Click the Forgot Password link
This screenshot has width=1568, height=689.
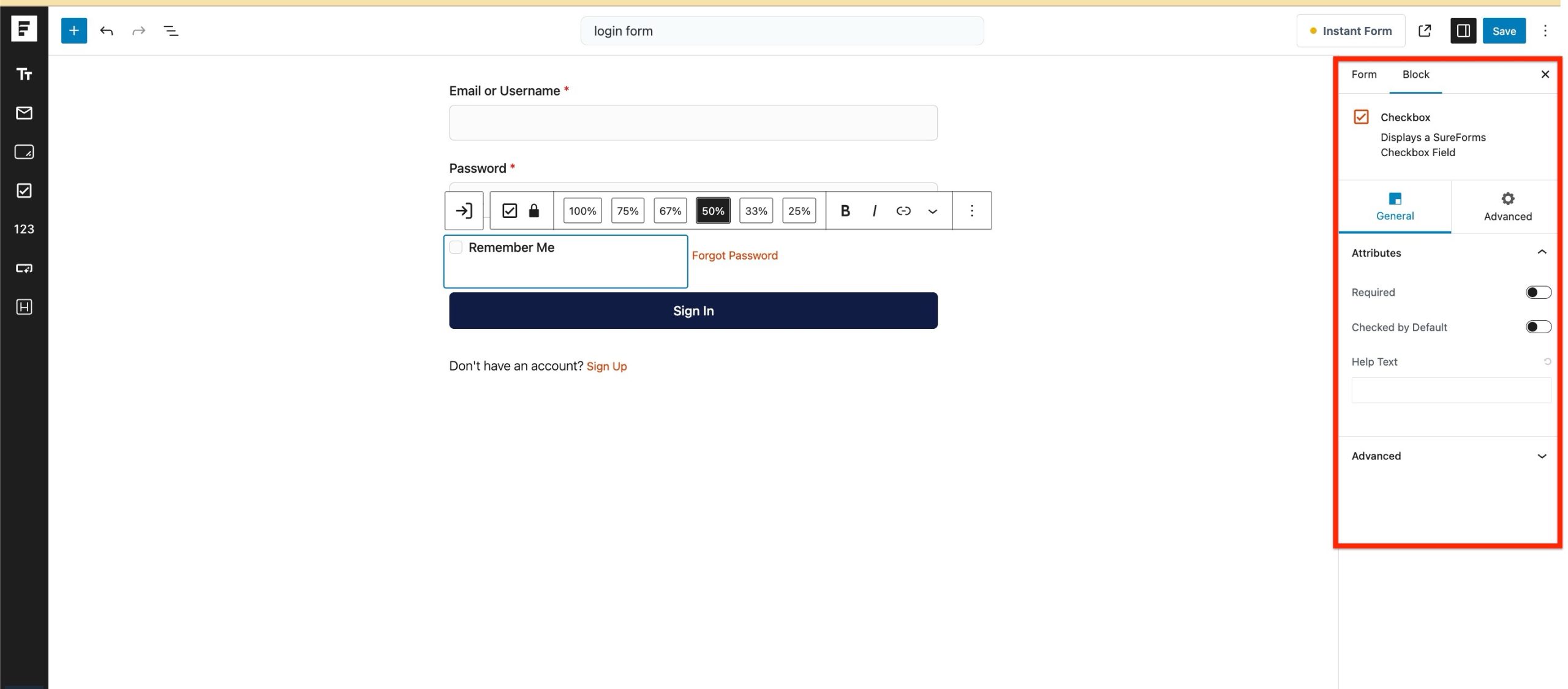(734, 255)
